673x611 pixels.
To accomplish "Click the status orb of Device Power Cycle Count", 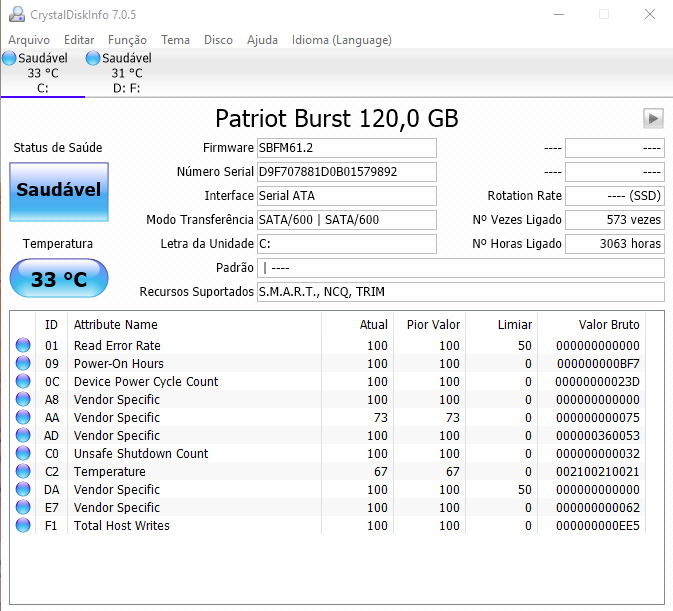I will tap(23, 381).
